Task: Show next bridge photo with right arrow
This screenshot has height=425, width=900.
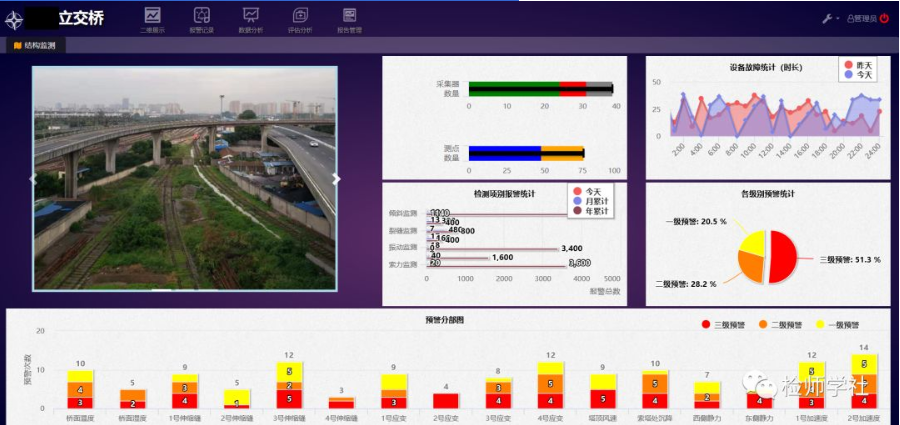Action: pos(336,179)
